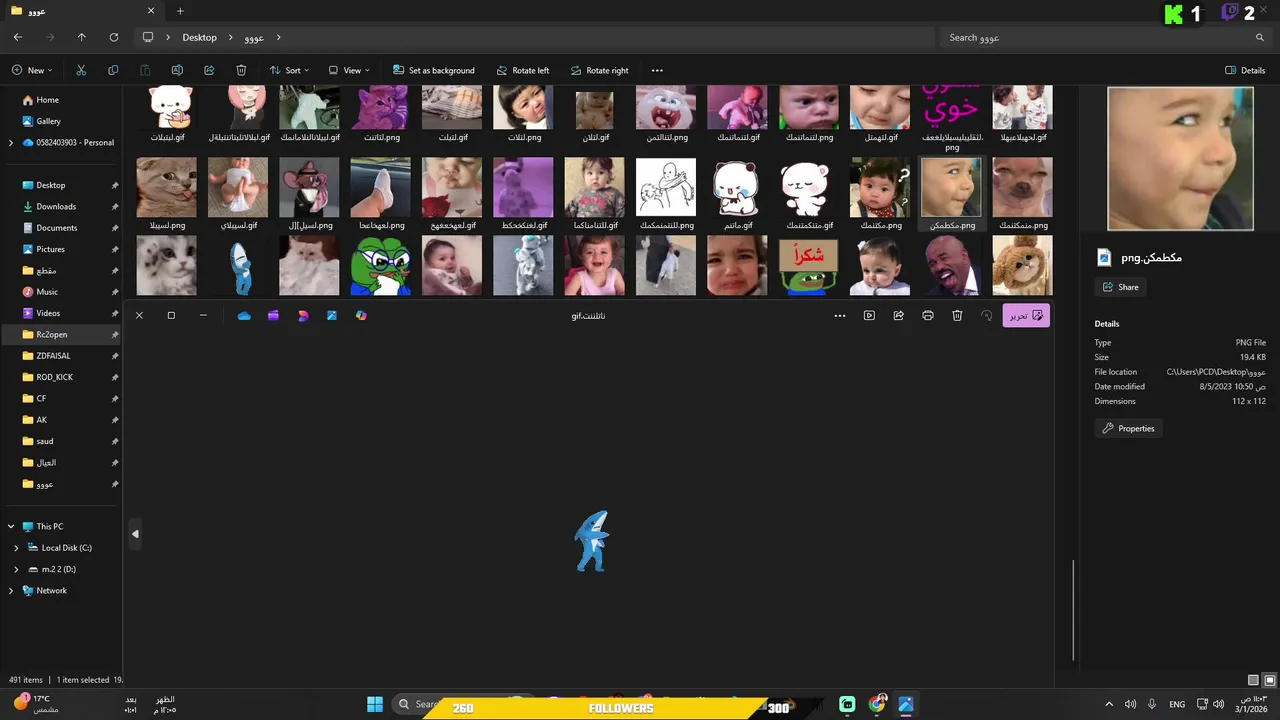Go up one folder level with the Up arrow
The height and width of the screenshot is (720, 1280).
click(82, 37)
